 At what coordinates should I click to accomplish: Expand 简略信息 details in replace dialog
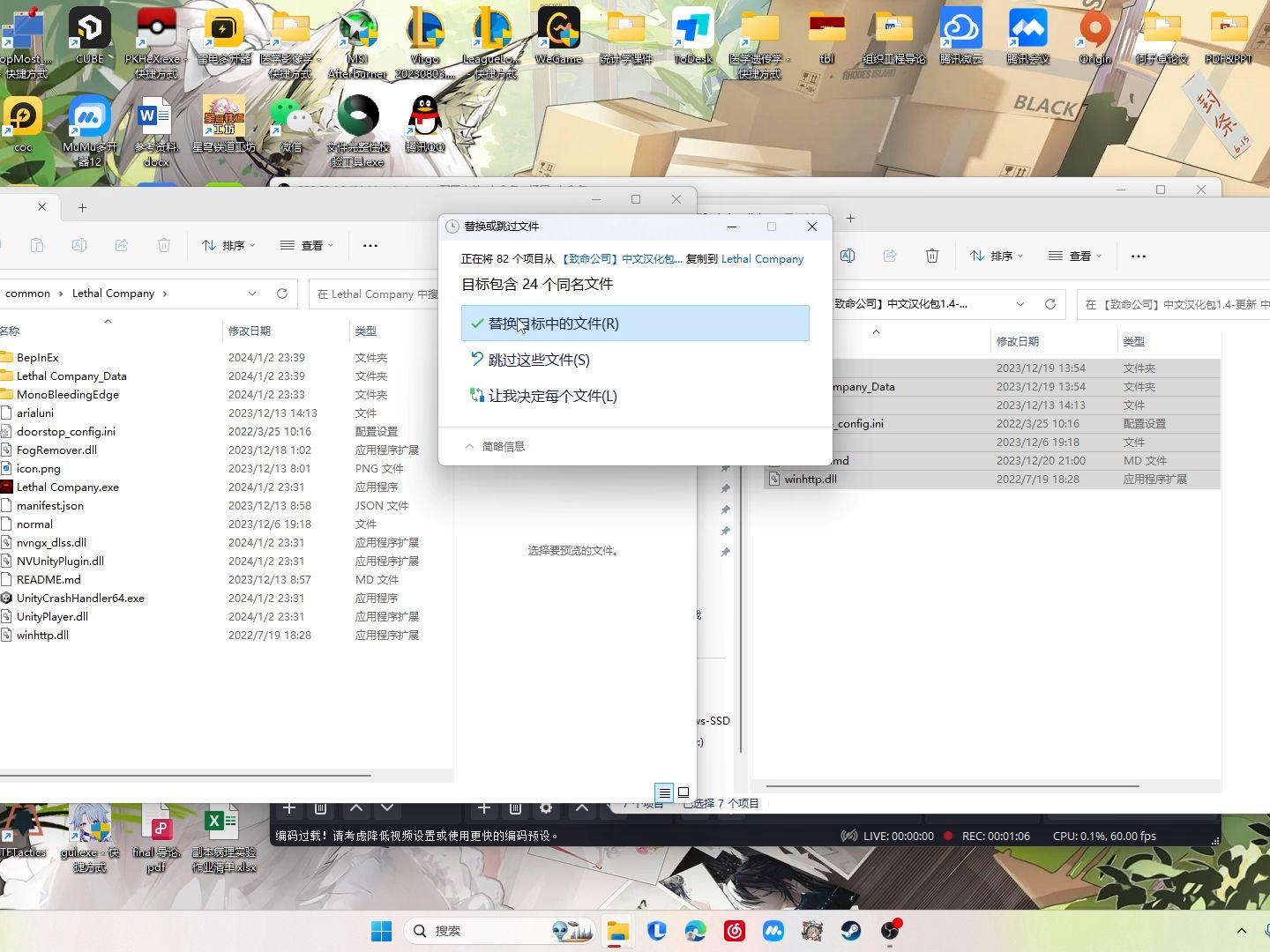pos(495,446)
